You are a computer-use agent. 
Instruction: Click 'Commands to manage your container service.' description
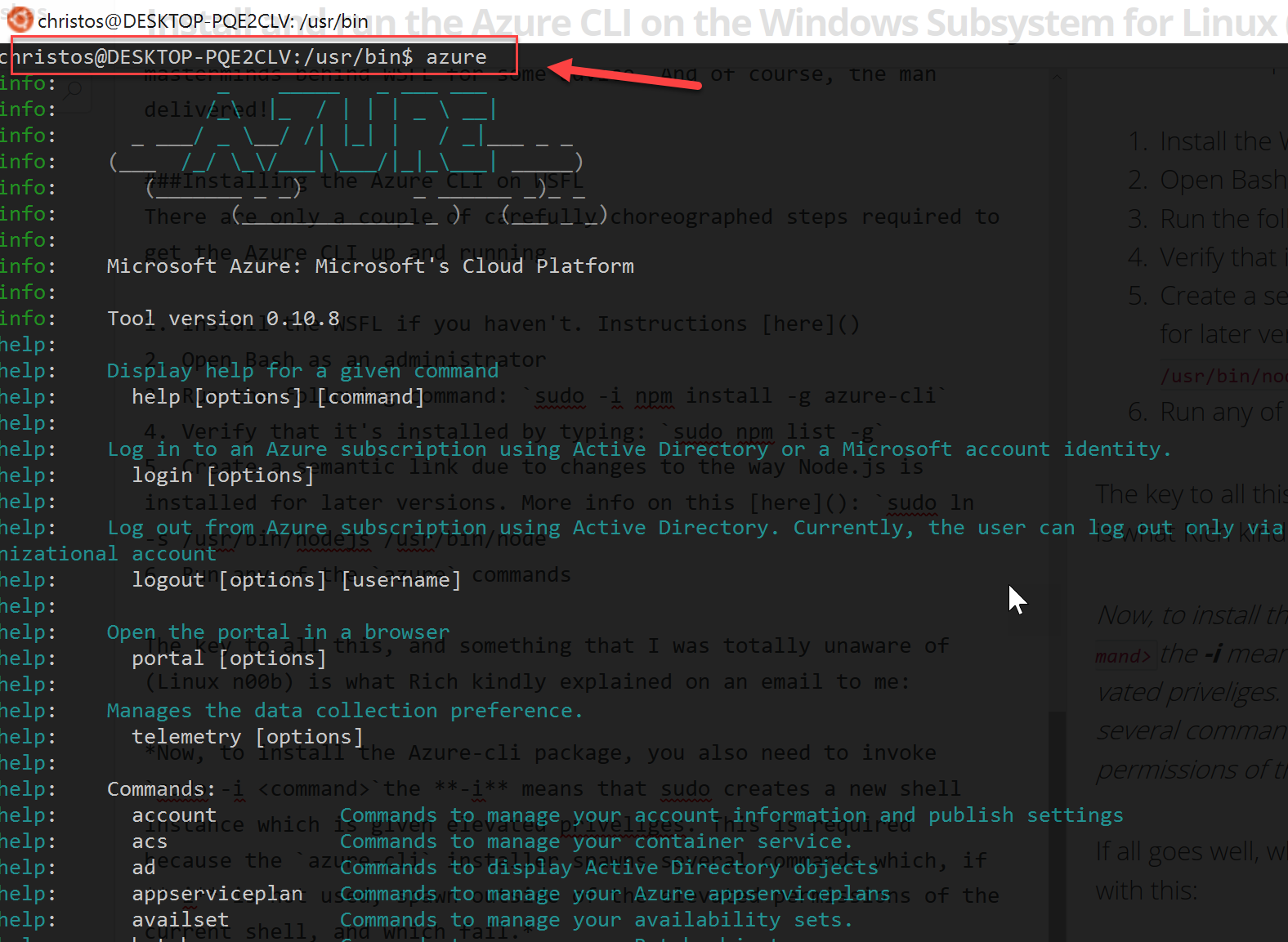pos(597,842)
